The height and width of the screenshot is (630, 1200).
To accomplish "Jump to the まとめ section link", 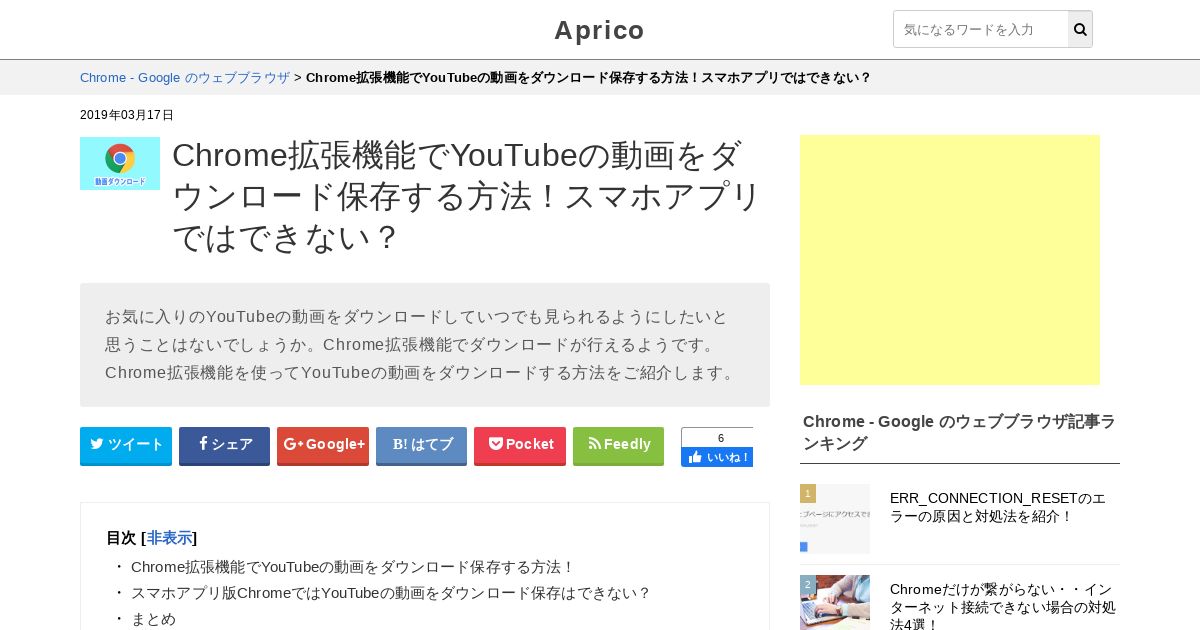I will (153, 619).
